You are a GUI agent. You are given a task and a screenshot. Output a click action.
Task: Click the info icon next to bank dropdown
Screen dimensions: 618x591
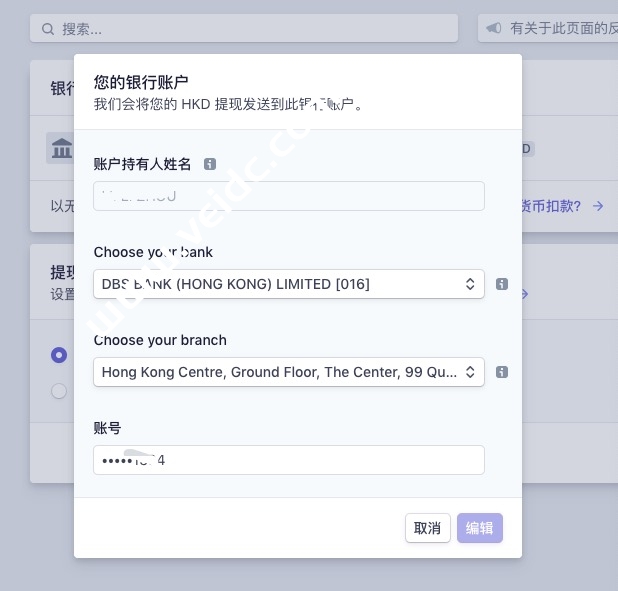(x=502, y=284)
